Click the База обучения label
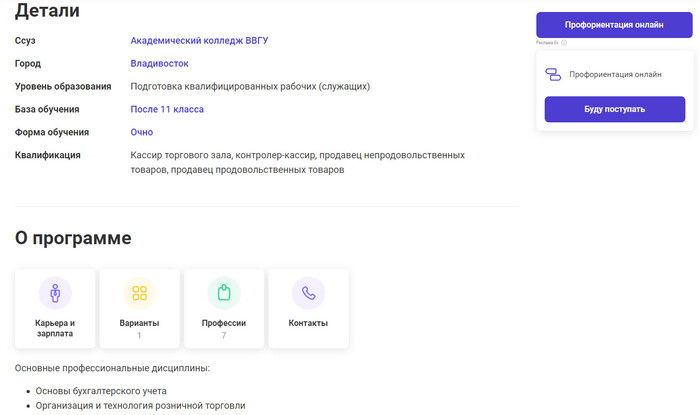Viewport: 700px width, 415px height. 47,109
